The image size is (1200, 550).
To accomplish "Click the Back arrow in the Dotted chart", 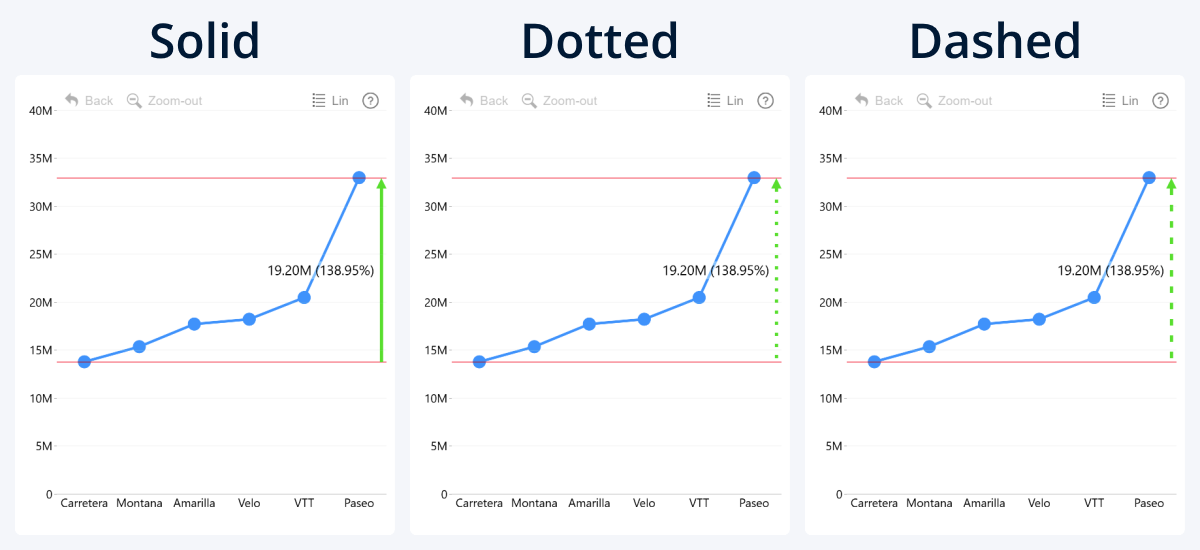I will pyautogui.click(x=467, y=100).
